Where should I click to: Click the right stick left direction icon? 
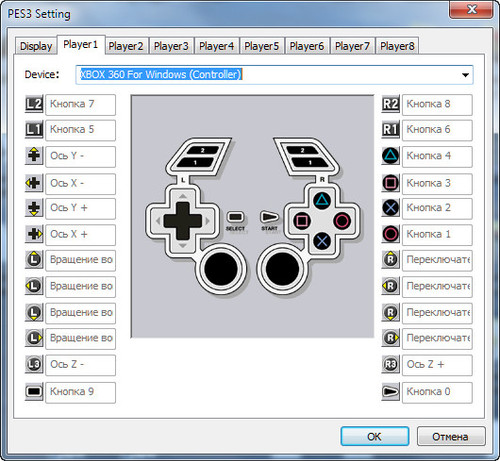pos(391,286)
